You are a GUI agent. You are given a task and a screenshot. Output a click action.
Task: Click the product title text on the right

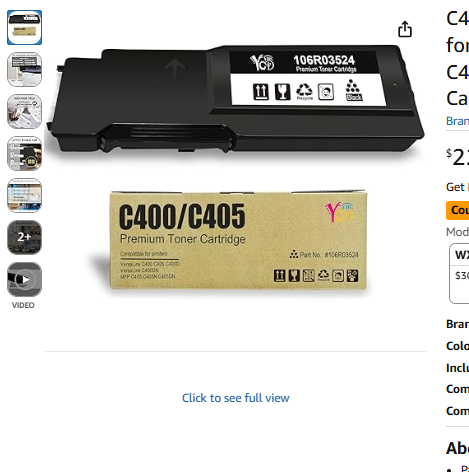(x=457, y=58)
